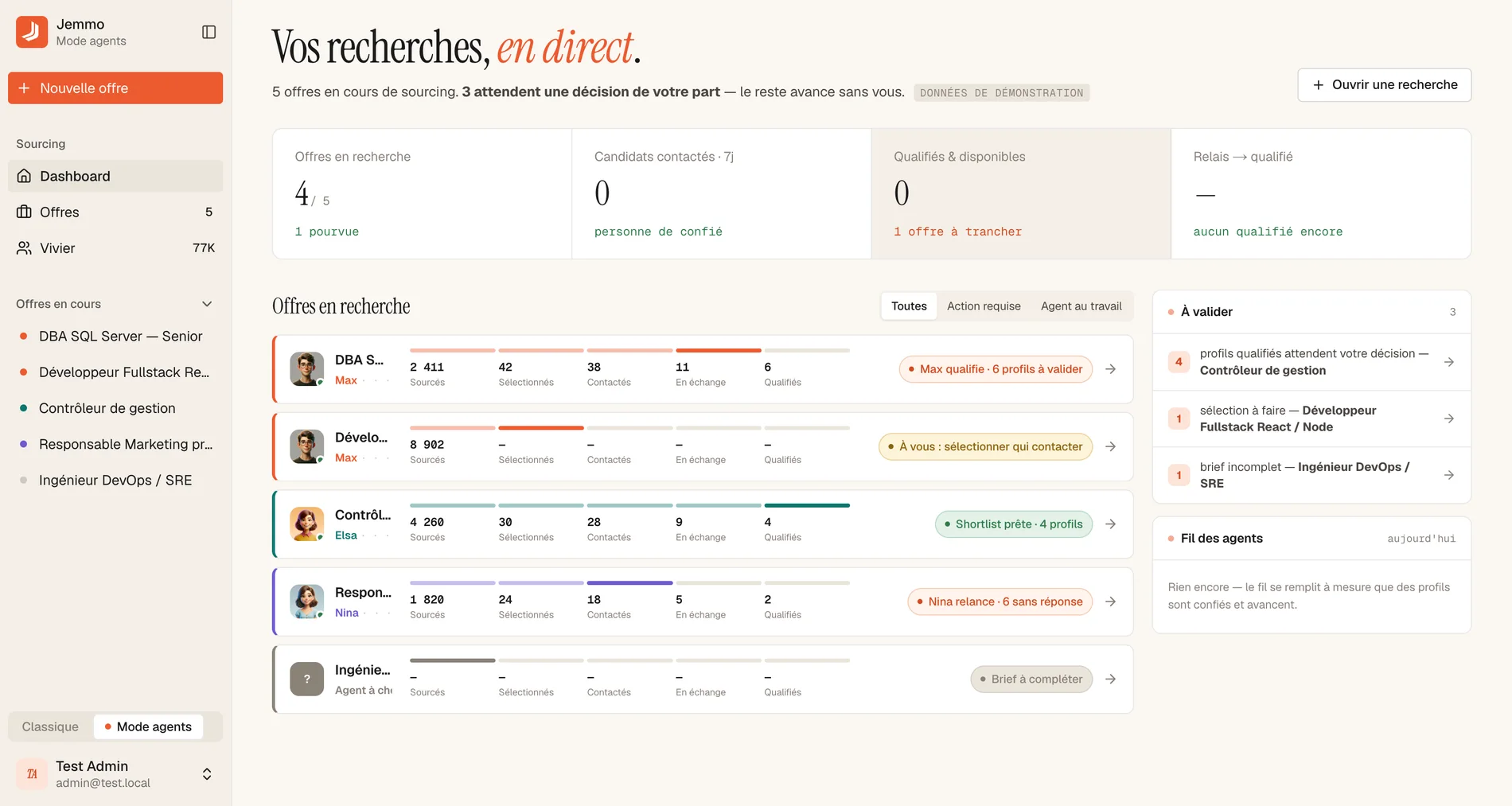Screen dimensions: 1512x806
Task: Open the Développeur Fullstack React / Node validation arrow
Action: tap(1449, 419)
